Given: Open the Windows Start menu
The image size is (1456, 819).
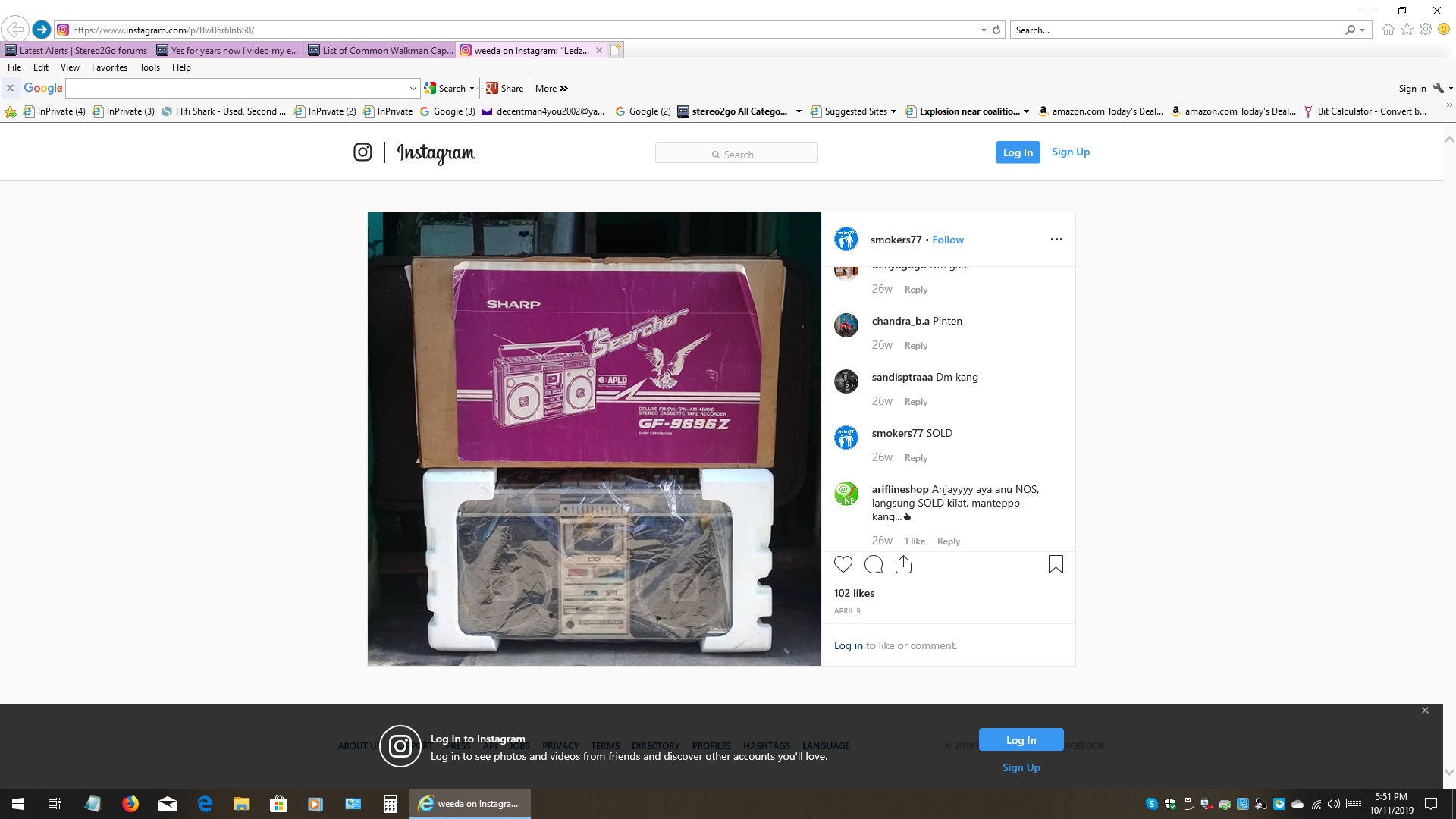Looking at the screenshot, I should point(18,804).
